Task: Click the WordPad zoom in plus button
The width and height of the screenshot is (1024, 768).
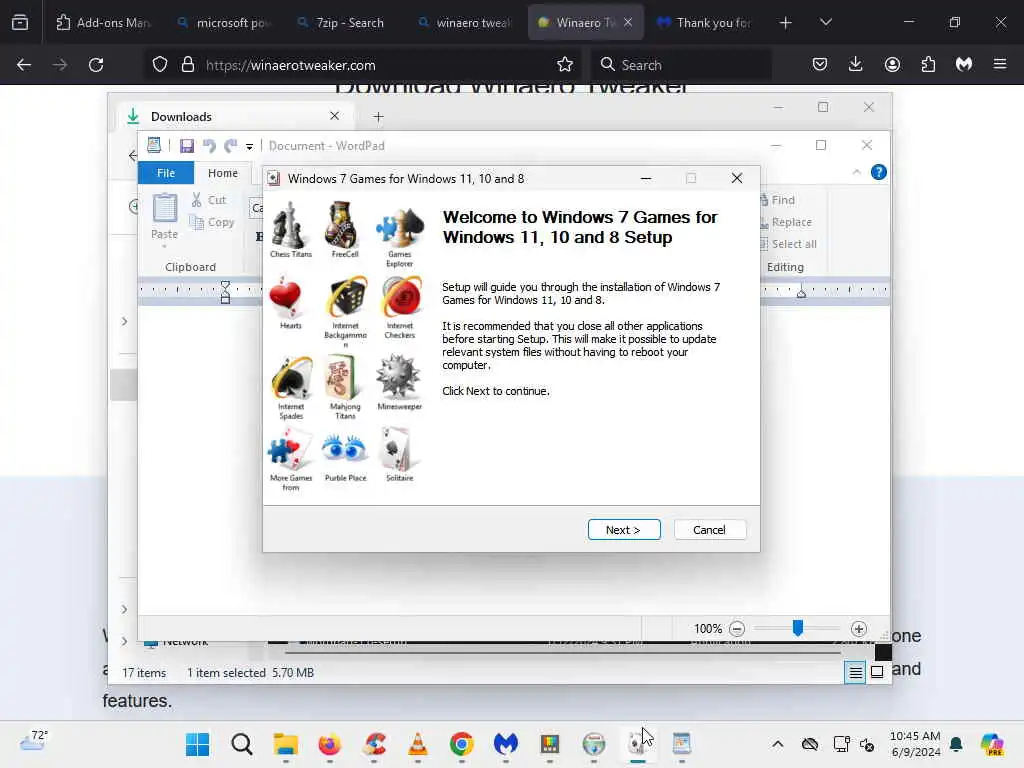Action: (859, 629)
